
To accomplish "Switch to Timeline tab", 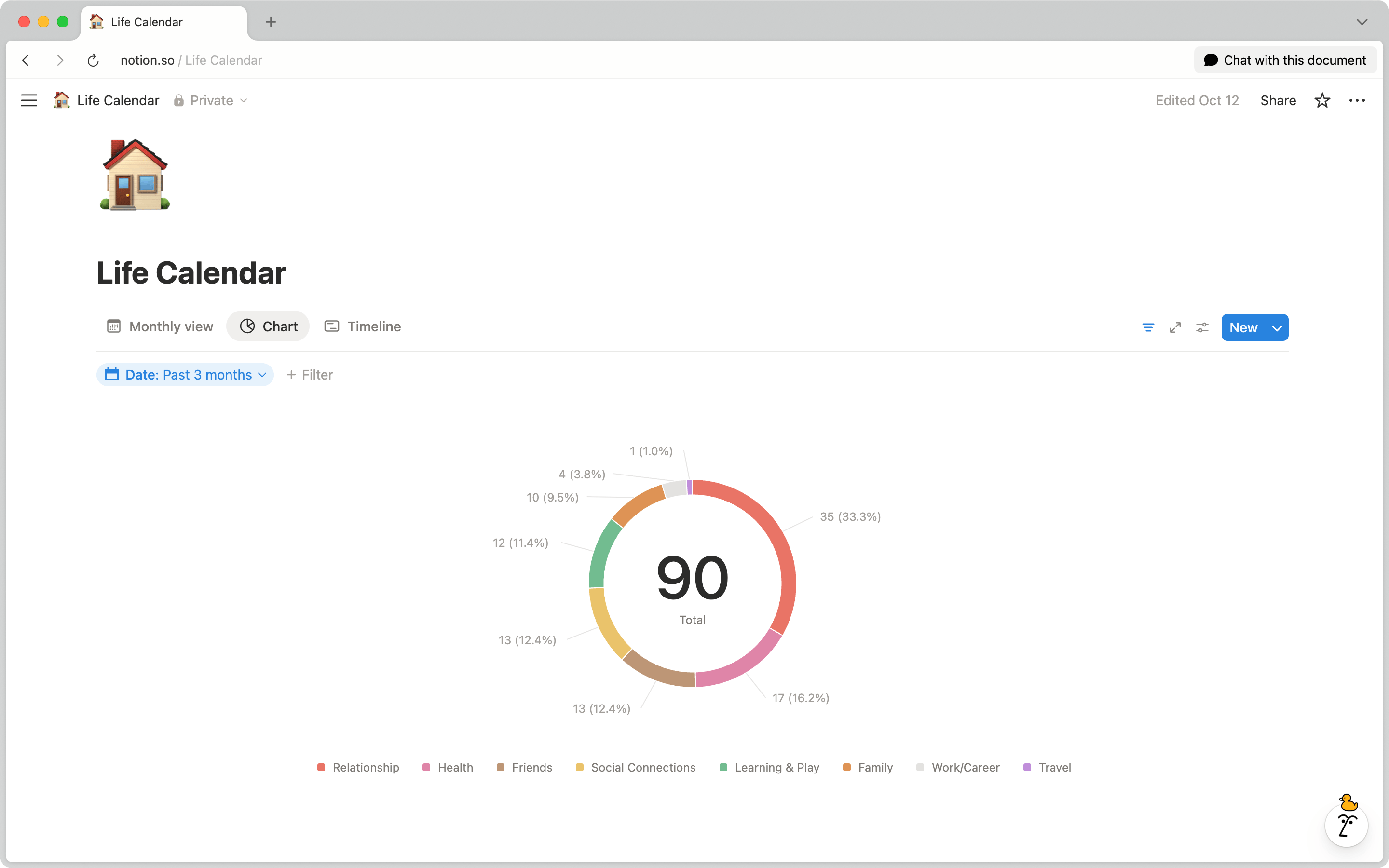I will coord(363,326).
